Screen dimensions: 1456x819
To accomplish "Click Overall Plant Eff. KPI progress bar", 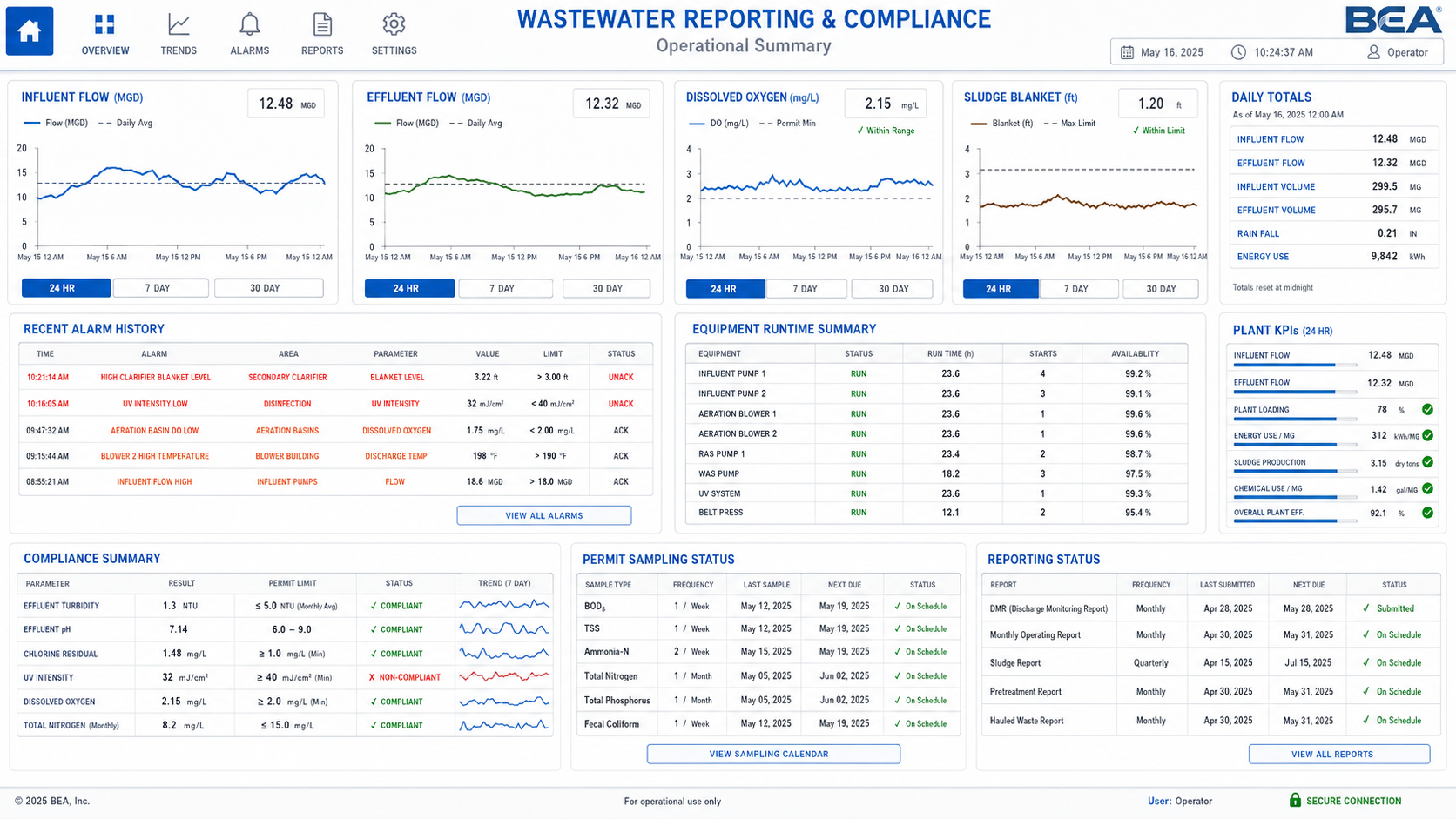I will 1294,521.
